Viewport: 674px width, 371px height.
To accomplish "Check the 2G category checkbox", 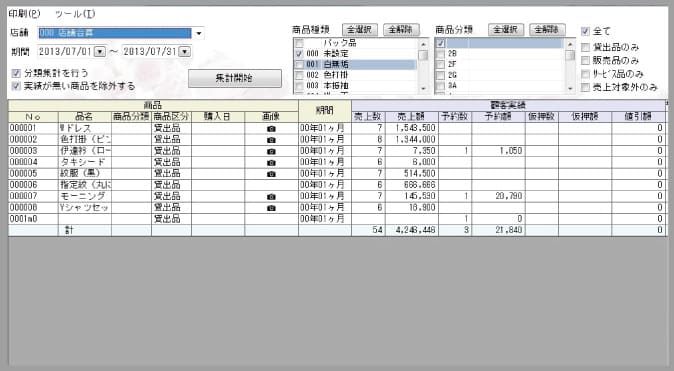I will [x=440, y=75].
